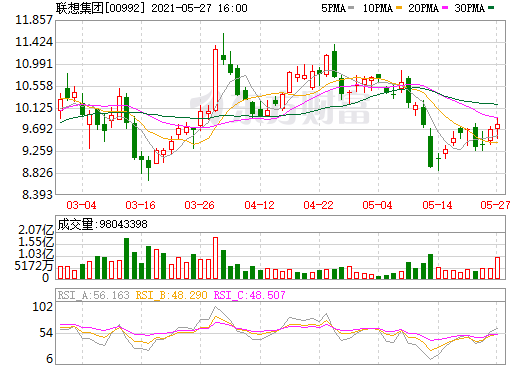Click the 03-16 date axis label

pyautogui.click(x=141, y=205)
